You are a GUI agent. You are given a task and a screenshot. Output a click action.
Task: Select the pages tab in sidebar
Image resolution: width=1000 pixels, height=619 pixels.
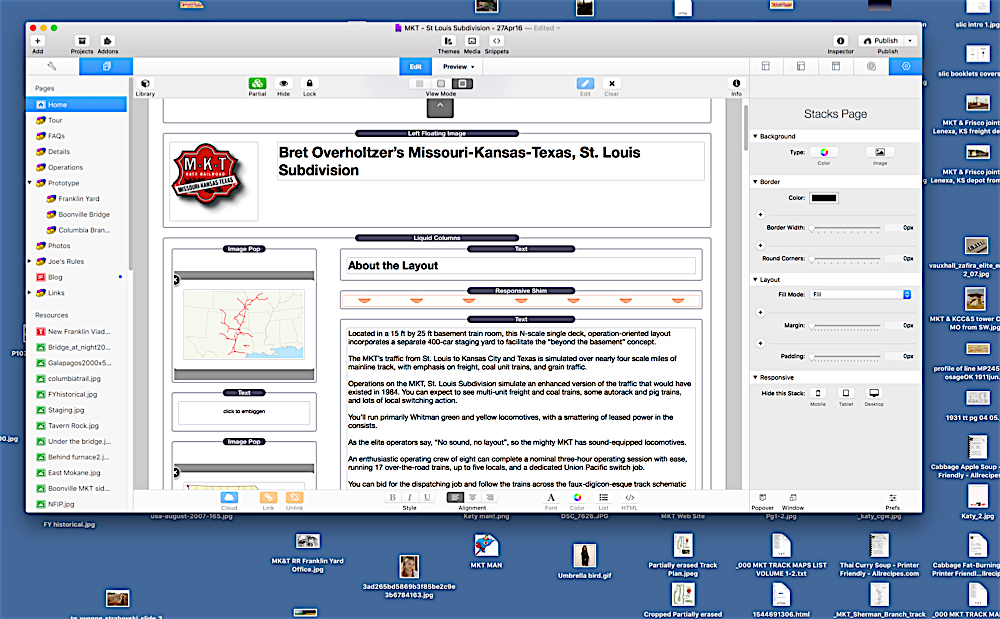(107, 66)
